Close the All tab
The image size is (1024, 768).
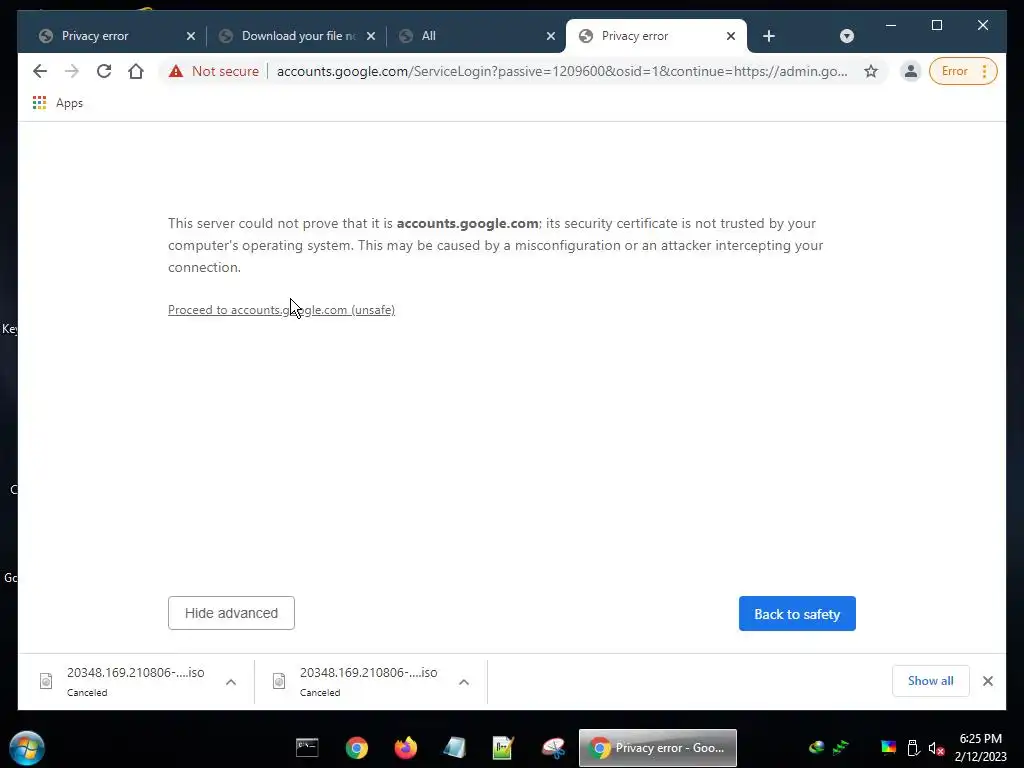(x=551, y=36)
